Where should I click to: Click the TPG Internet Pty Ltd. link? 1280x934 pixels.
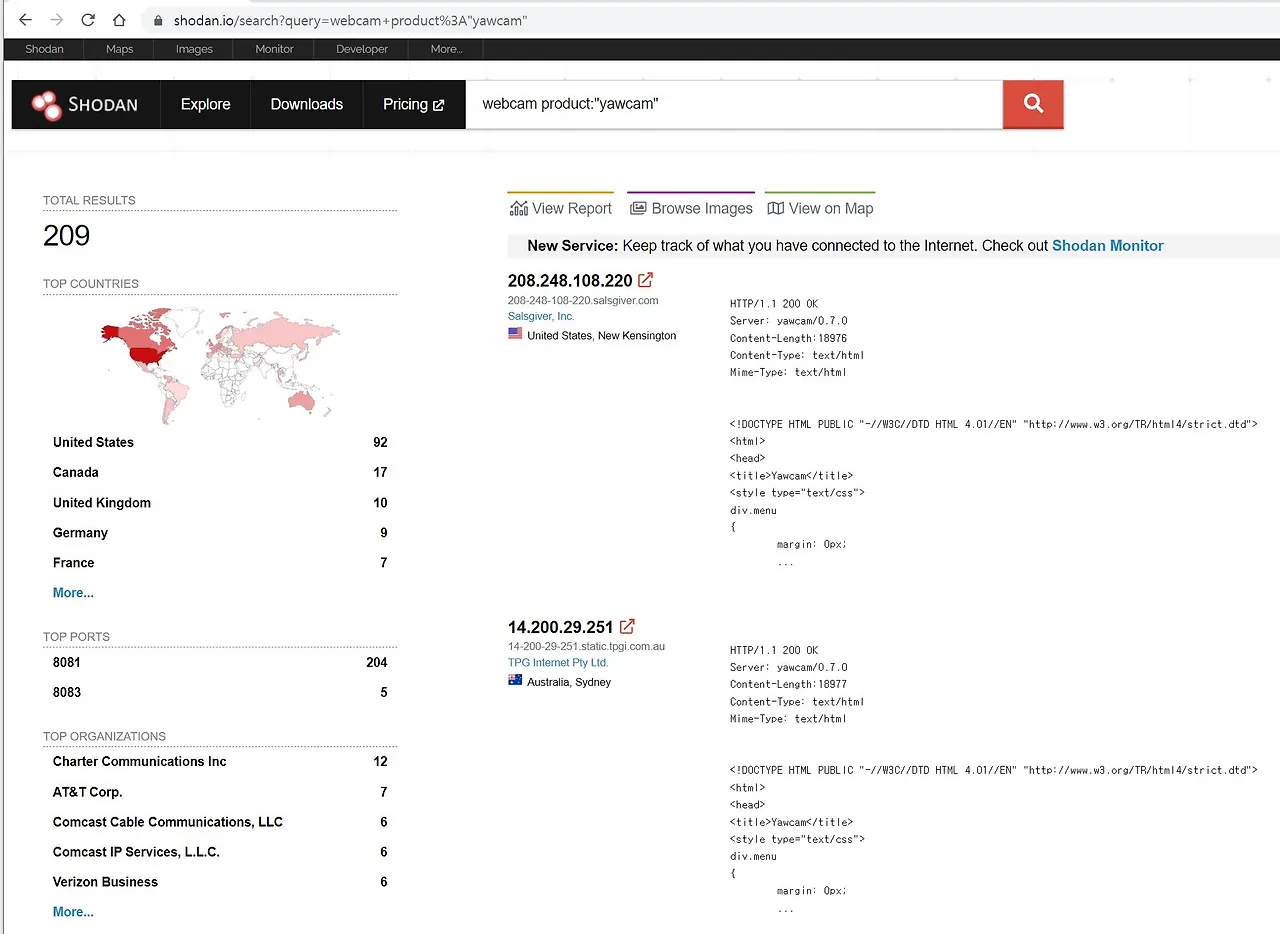click(558, 662)
